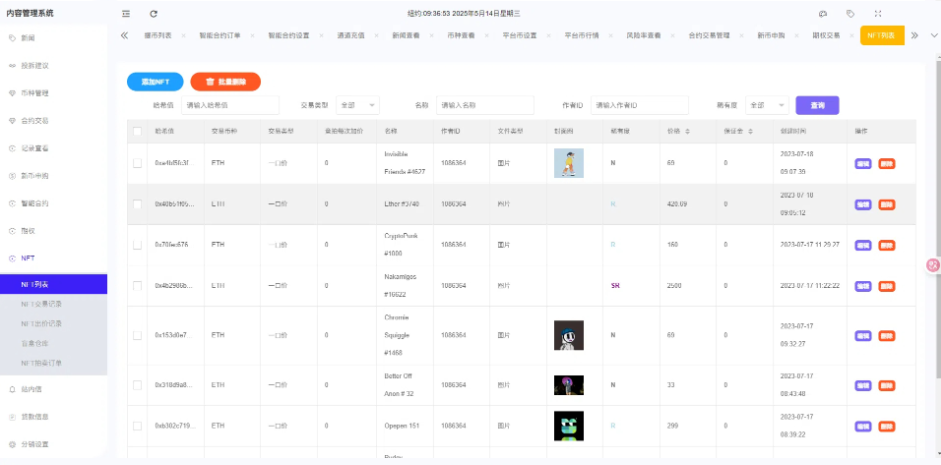The image size is (941, 465).
Task: Open the Chromie Squiggle cover thumbnail
Action: tap(568, 335)
